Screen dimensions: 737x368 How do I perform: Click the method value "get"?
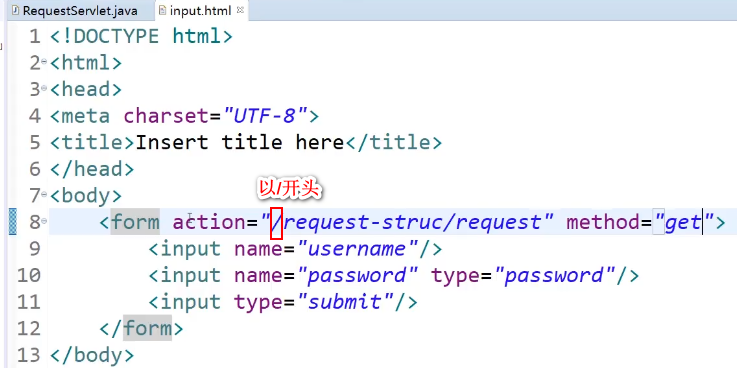(x=683, y=222)
